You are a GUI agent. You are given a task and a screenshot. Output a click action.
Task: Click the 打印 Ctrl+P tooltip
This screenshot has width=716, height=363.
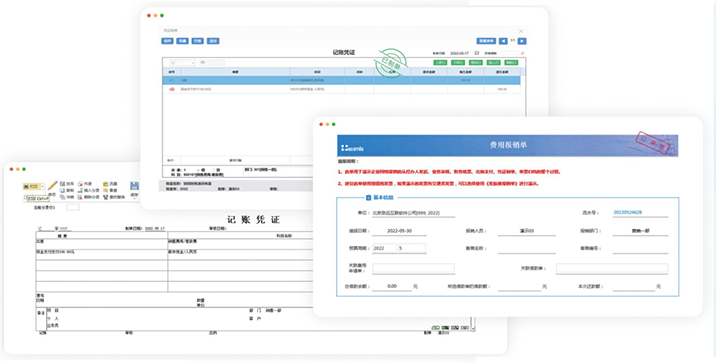click(x=37, y=199)
